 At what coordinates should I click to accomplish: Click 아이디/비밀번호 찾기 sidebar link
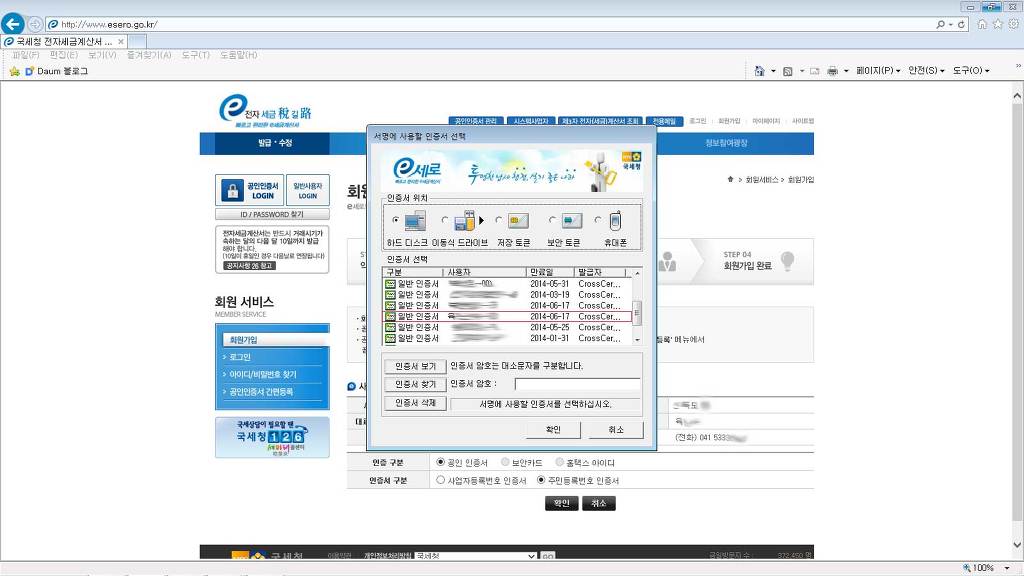click(263, 375)
